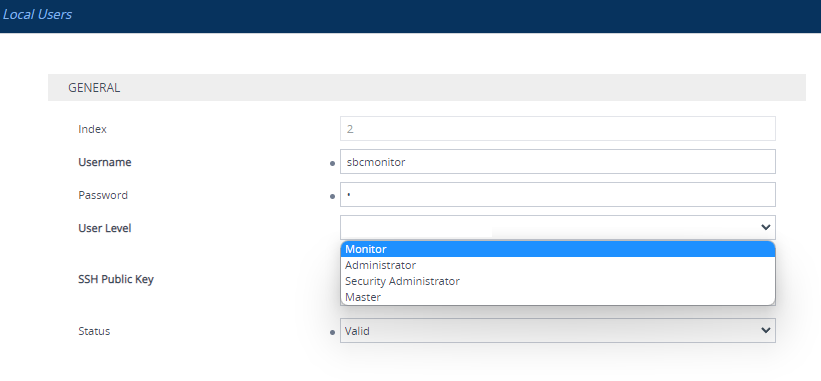Open the User Level dropdown
This screenshot has height=381, width=821.
pyautogui.click(x=558, y=228)
